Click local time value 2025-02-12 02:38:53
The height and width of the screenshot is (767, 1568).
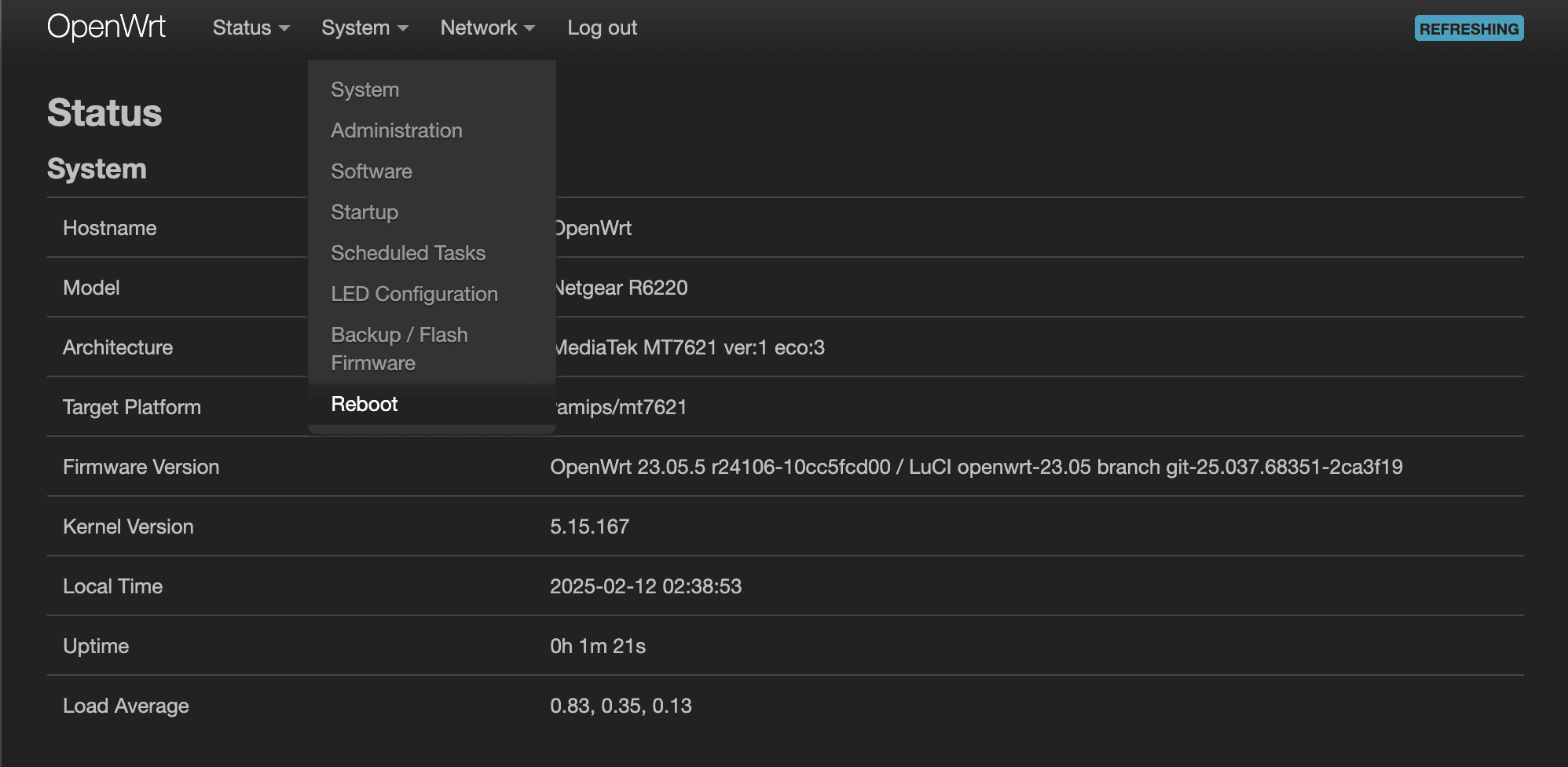(646, 586)
